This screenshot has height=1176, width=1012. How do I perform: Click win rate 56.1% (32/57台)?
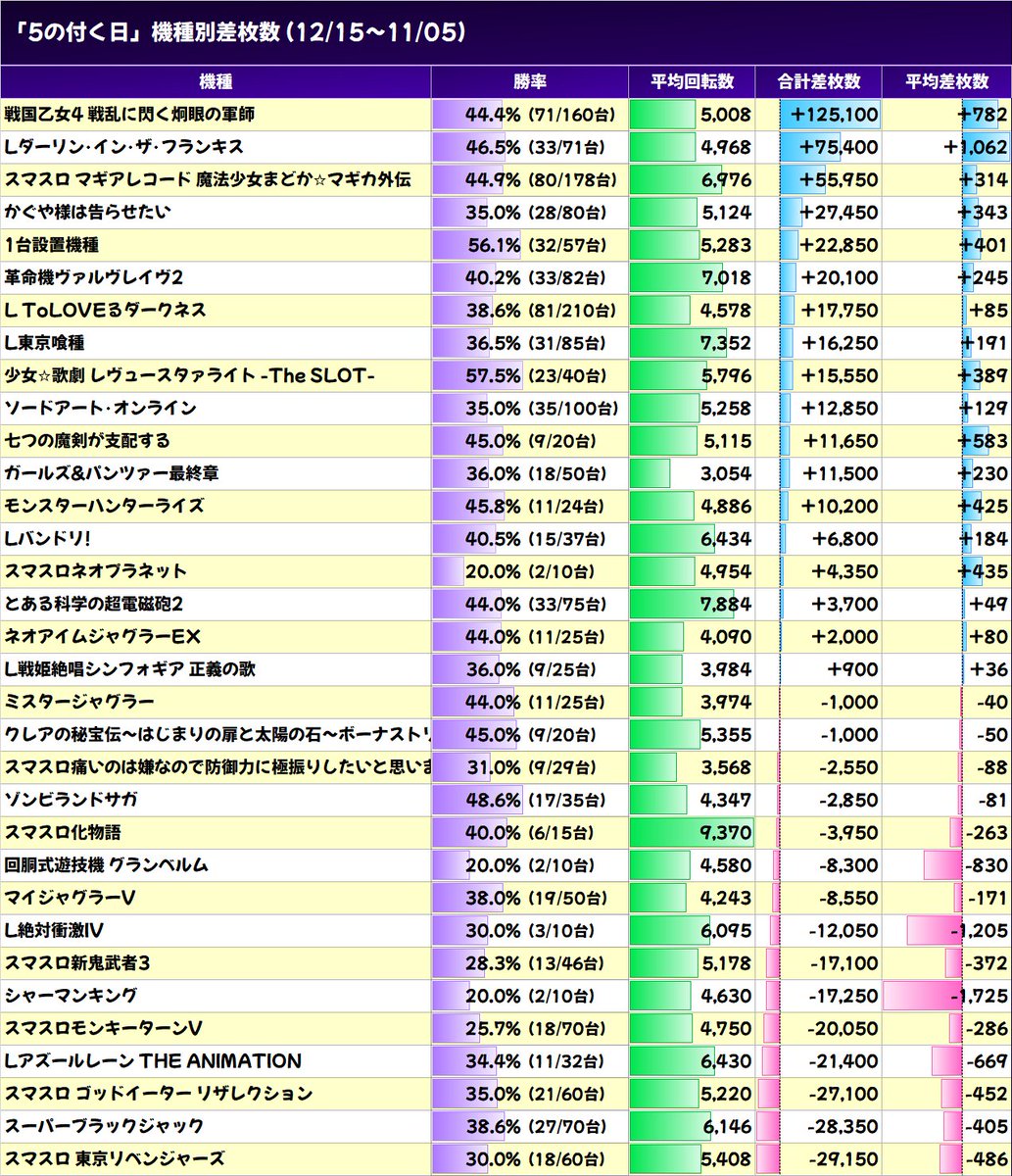click(x=536, y=246)
